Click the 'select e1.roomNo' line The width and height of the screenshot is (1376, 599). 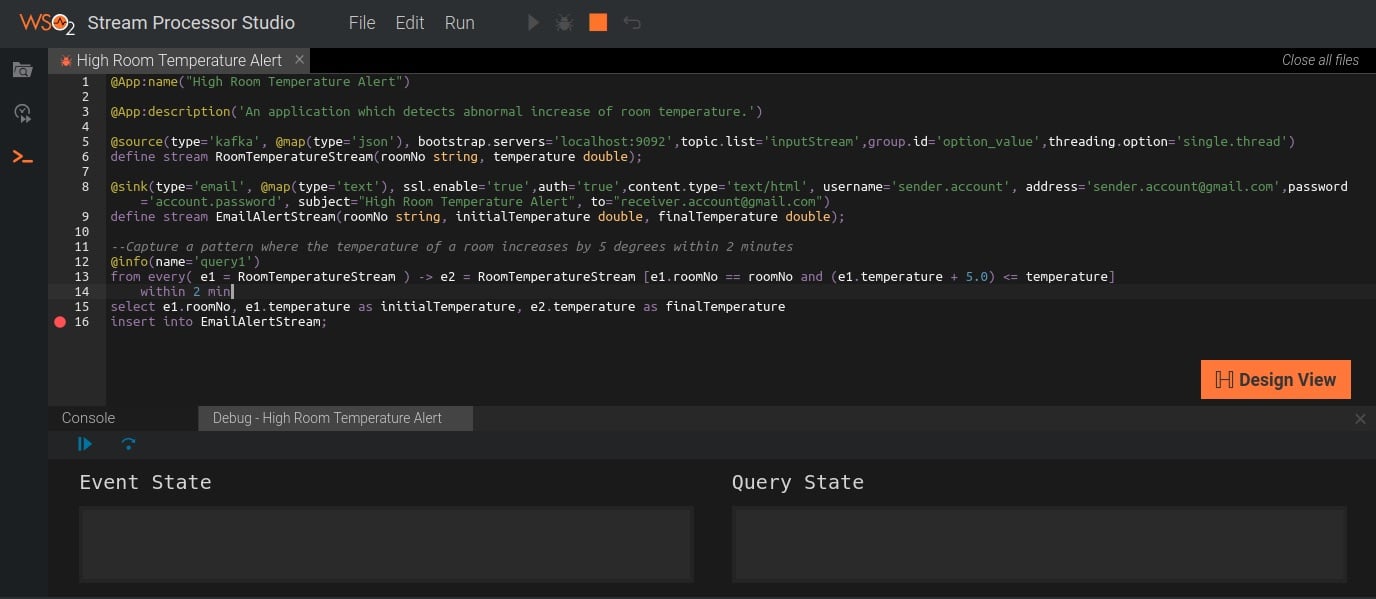point(447,307)
